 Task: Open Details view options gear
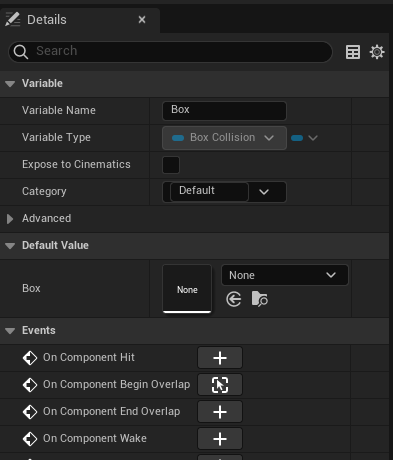(377, 52)
